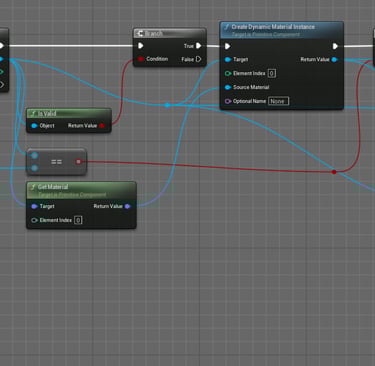Click the Source Material input pin

228,87
